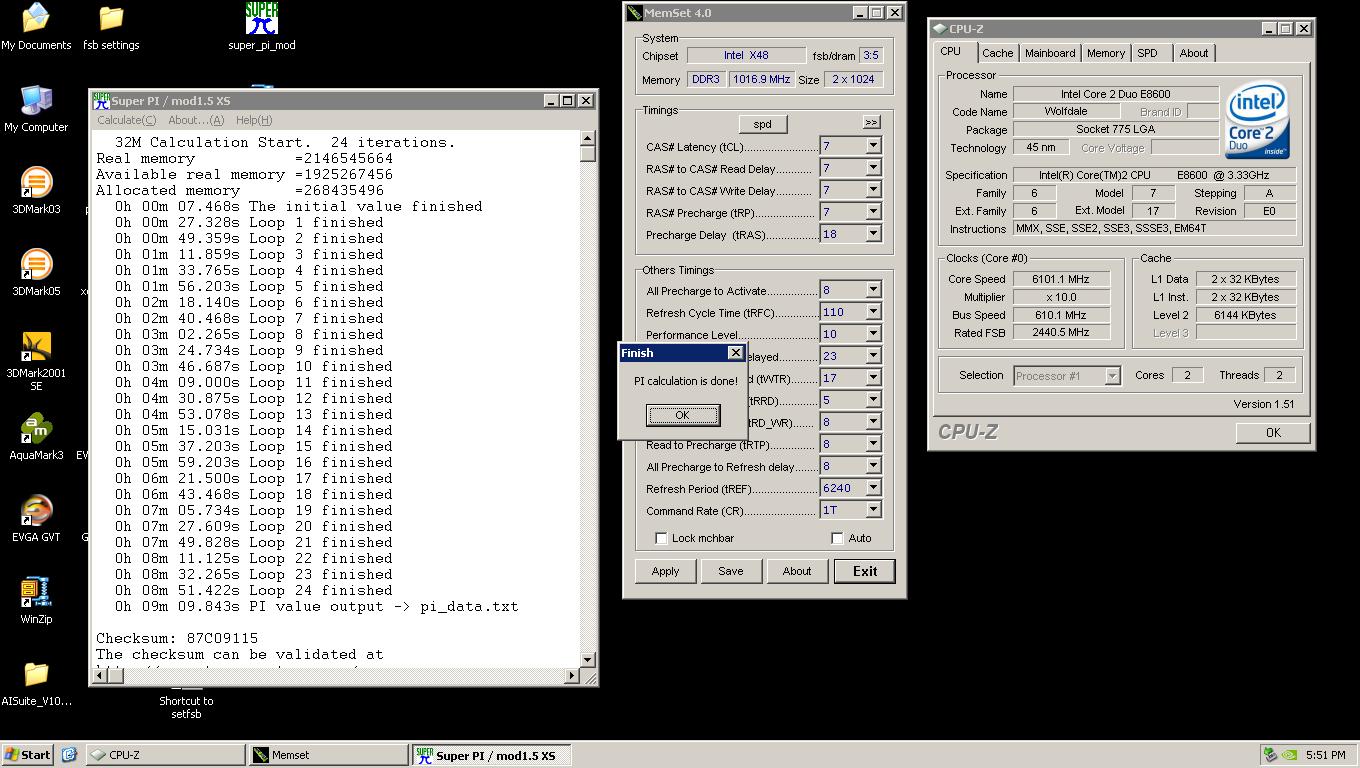Open the Processor #1 selection dropdown
1360x768 pixels.
coord(1112,376)
